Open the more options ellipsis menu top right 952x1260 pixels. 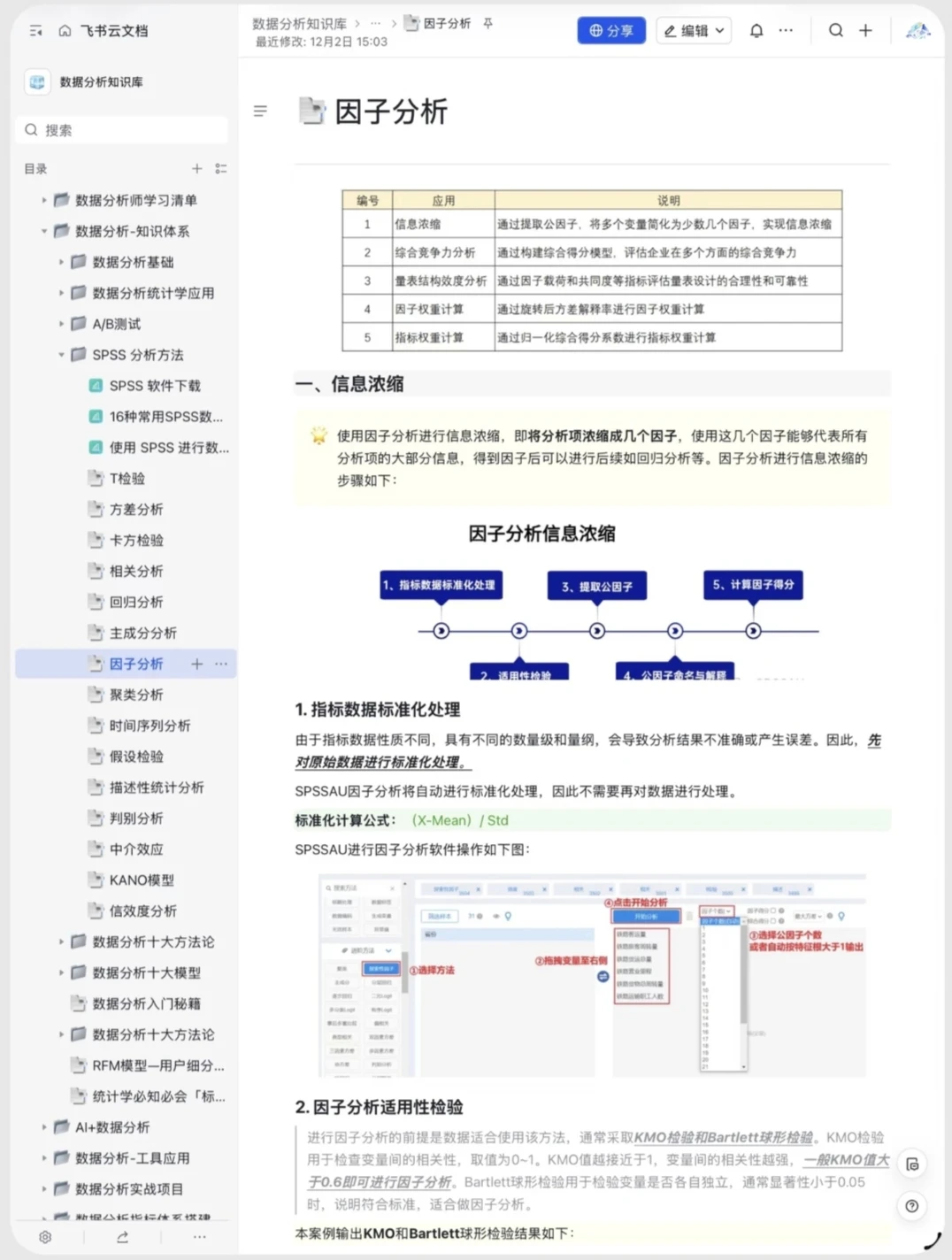coord(786,30)
